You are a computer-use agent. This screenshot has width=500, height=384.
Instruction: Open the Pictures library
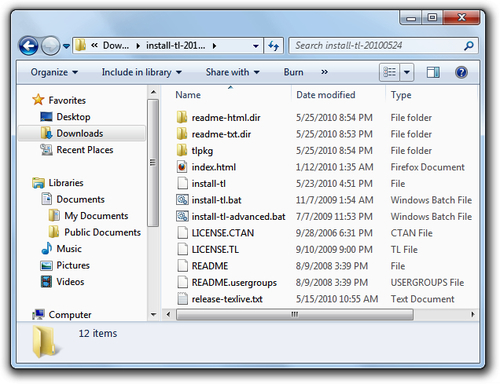(x=73, y=265)
